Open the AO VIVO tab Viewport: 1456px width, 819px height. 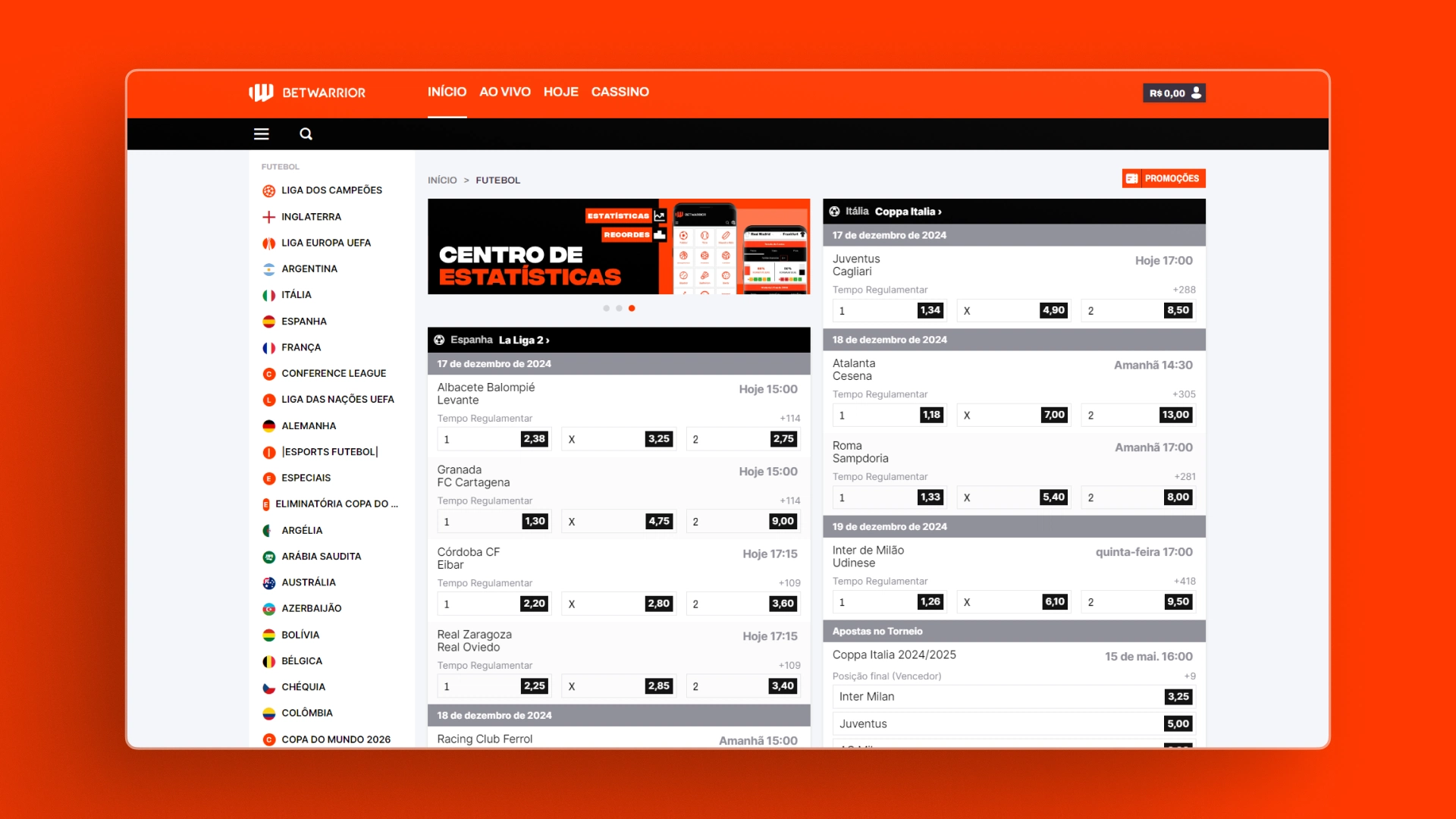tap(505, 92)
